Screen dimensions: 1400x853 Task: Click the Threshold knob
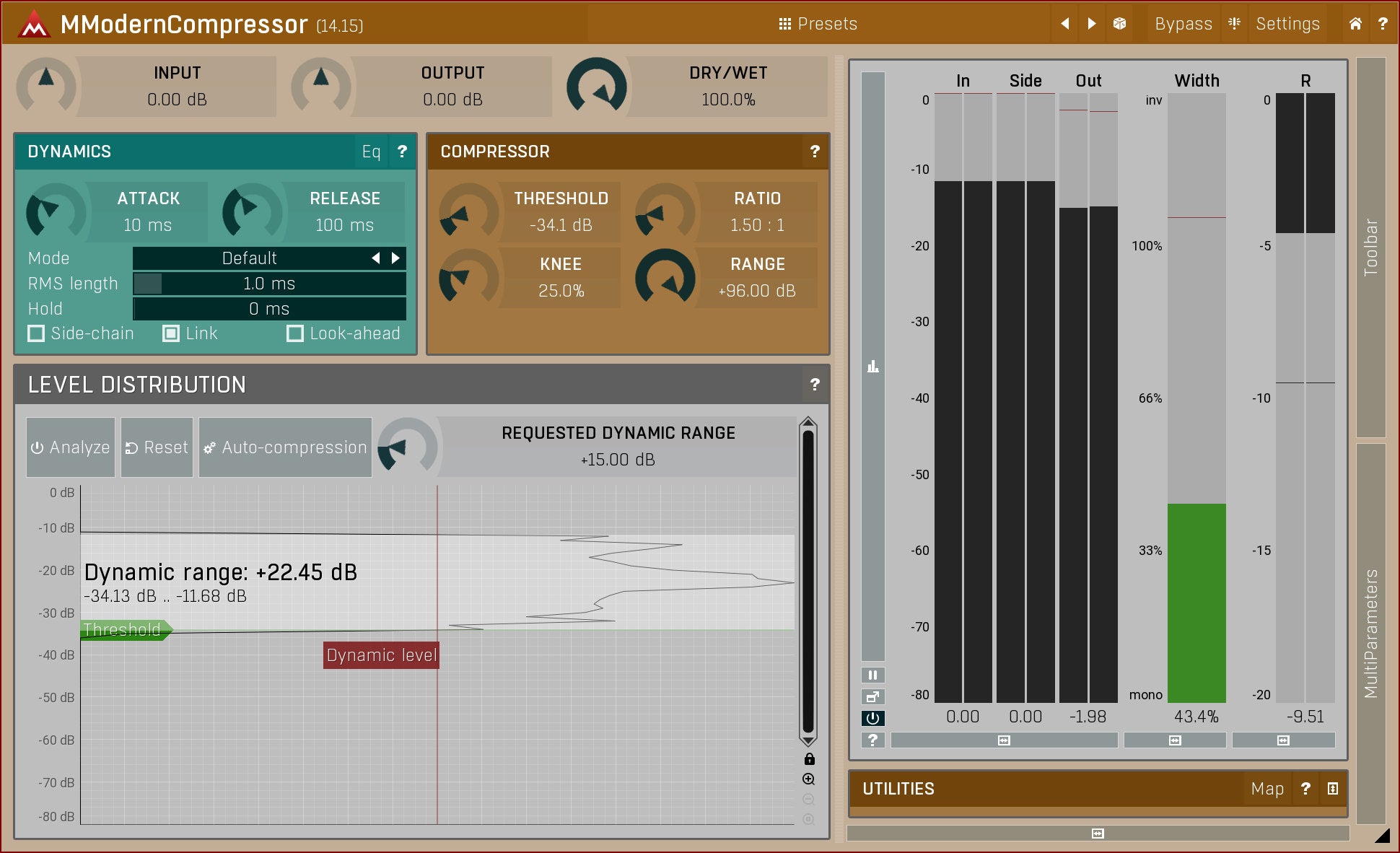(468, 213)
